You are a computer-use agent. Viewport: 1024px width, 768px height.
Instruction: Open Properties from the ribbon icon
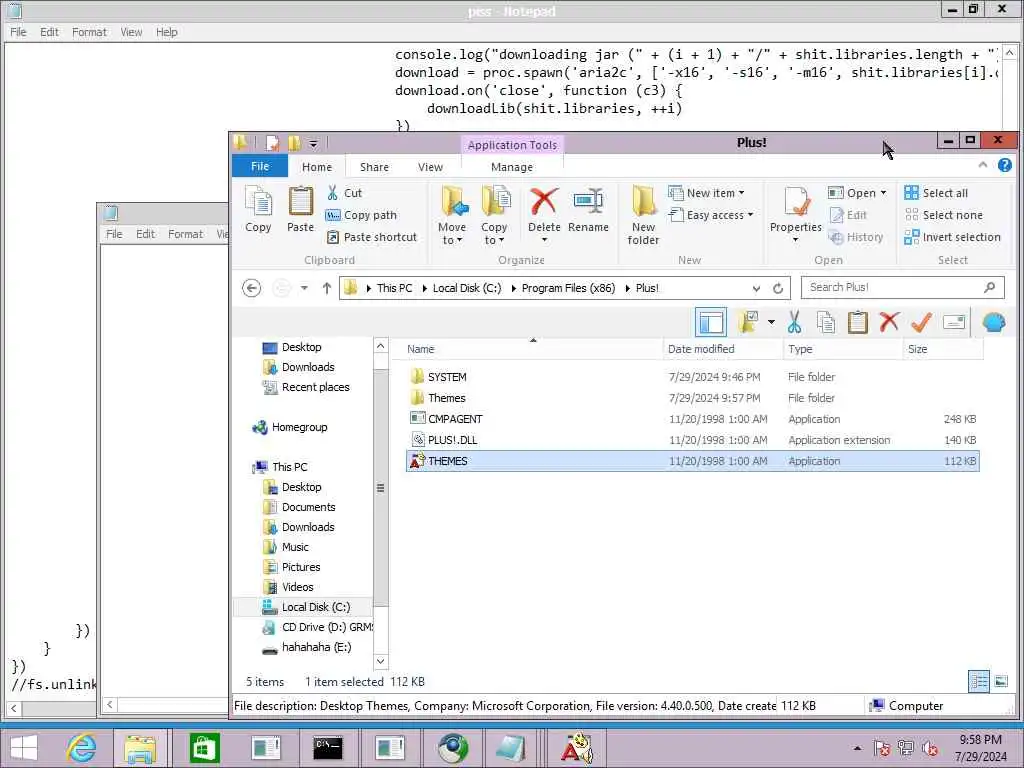click(796, 202)
